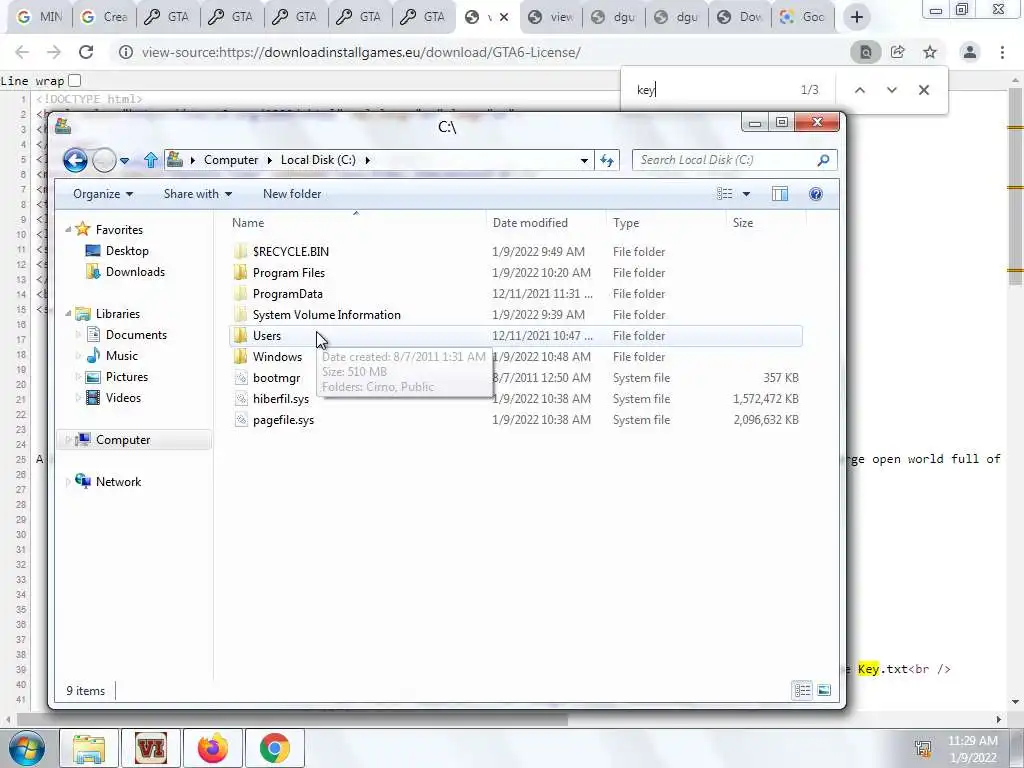Expand the Documents library node
Image resolution: width=1024 pixels, height=768 pixels.
78,335
